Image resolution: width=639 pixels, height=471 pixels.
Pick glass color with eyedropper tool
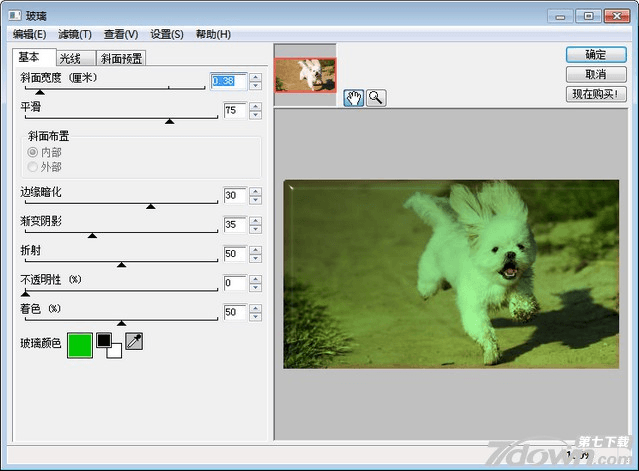134,343
